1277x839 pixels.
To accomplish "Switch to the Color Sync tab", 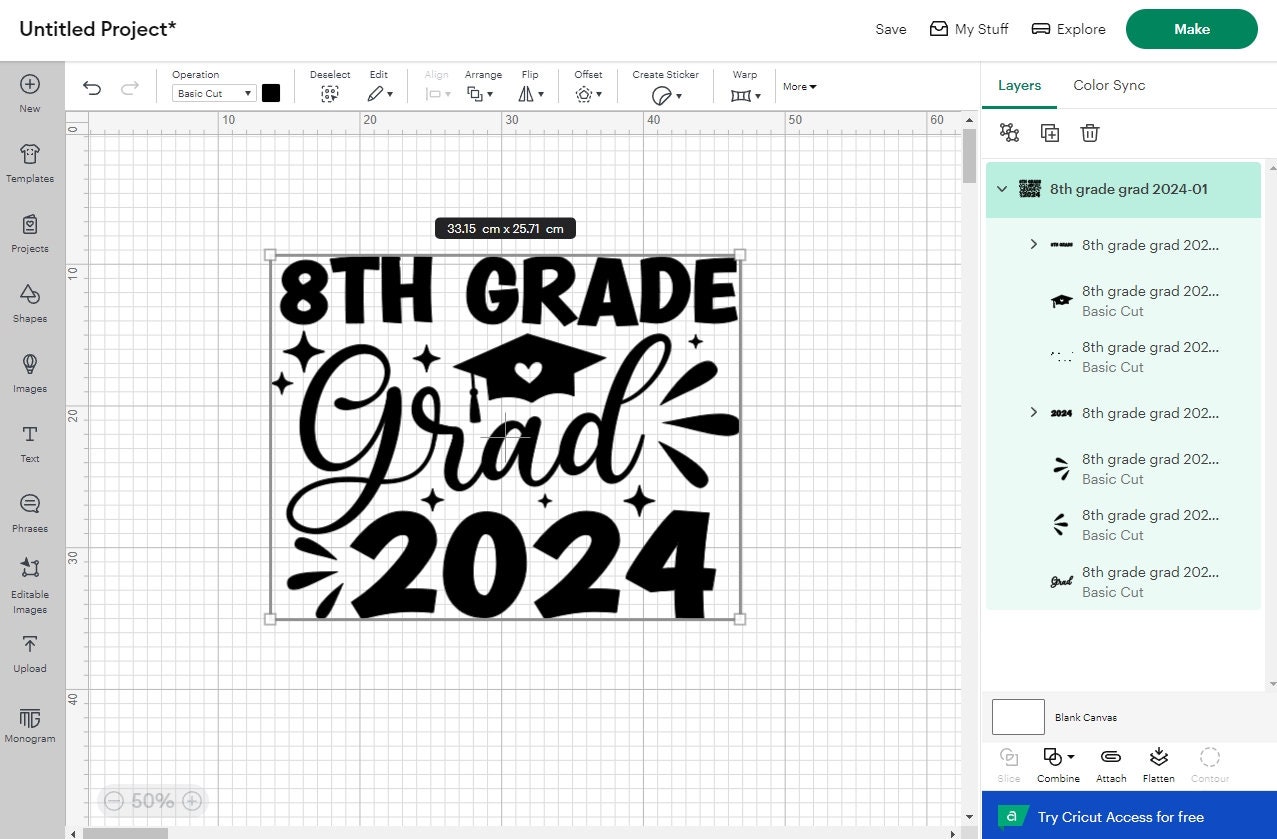I will tap(1108, 85).
